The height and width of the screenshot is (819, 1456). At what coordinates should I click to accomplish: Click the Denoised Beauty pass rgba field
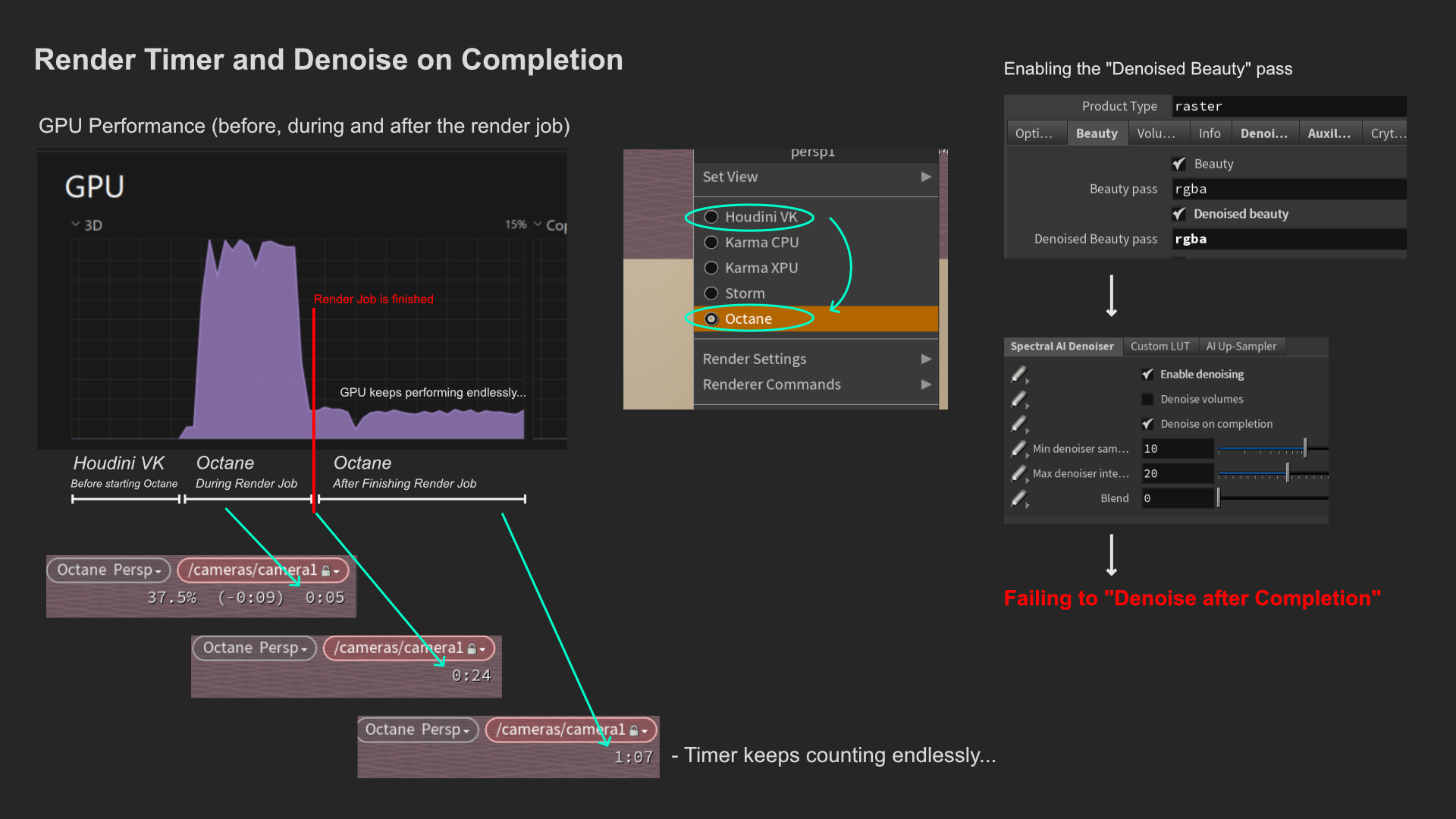[1288, 239]
